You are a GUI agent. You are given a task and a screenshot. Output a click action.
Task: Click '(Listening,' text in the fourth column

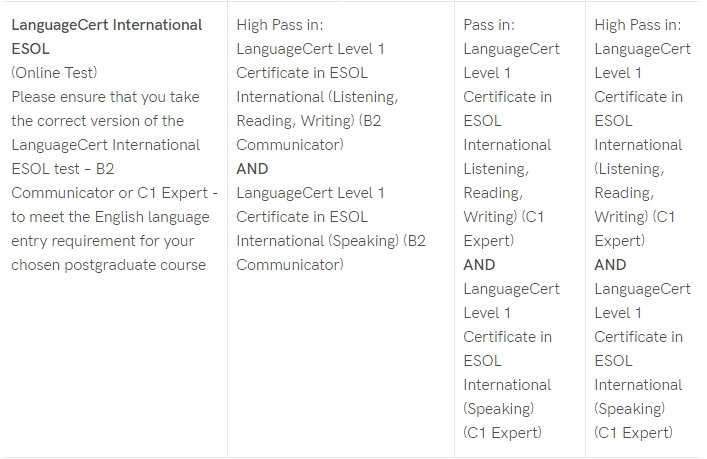[x=629, y=169]
